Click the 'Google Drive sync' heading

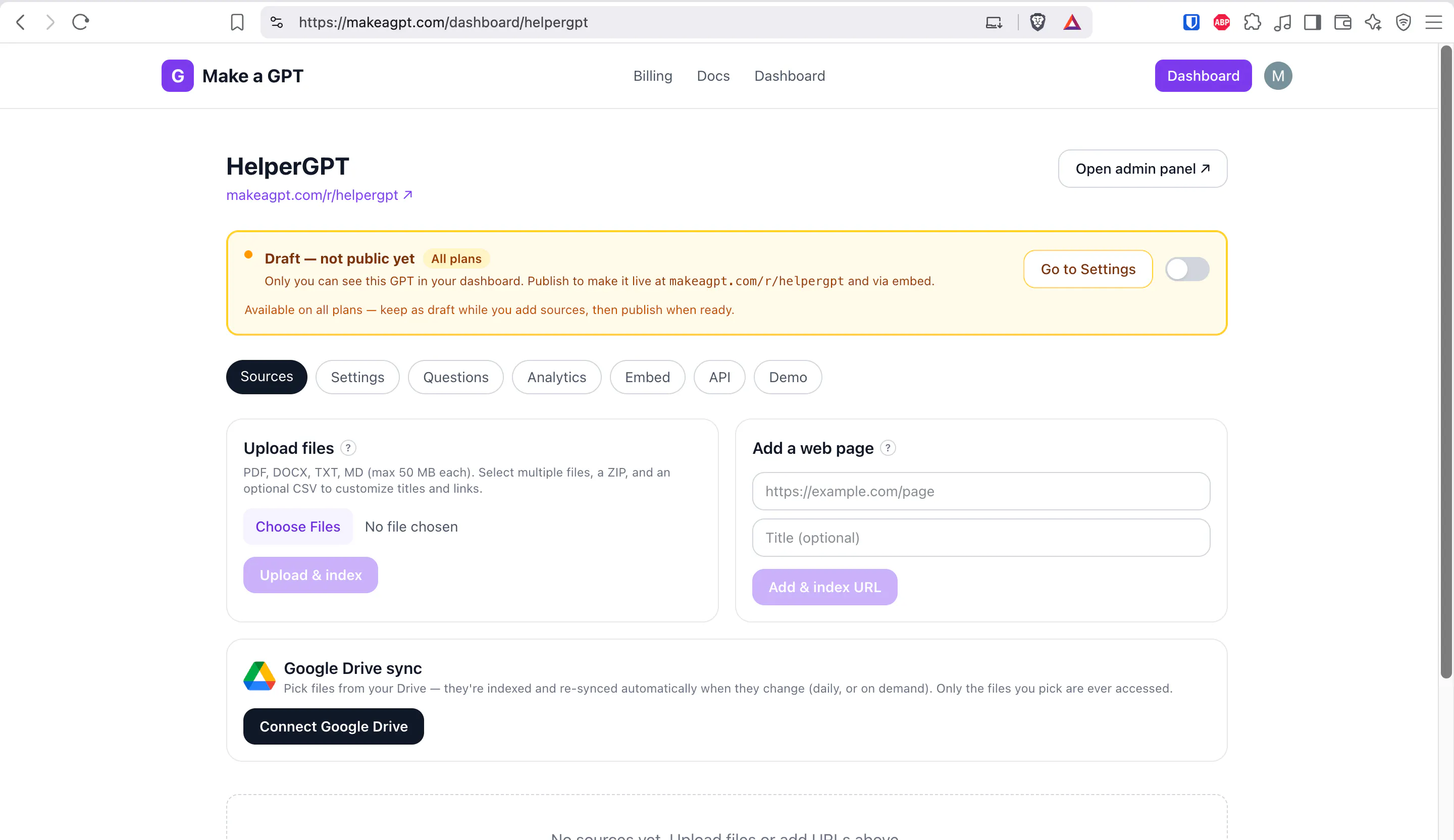352,669
